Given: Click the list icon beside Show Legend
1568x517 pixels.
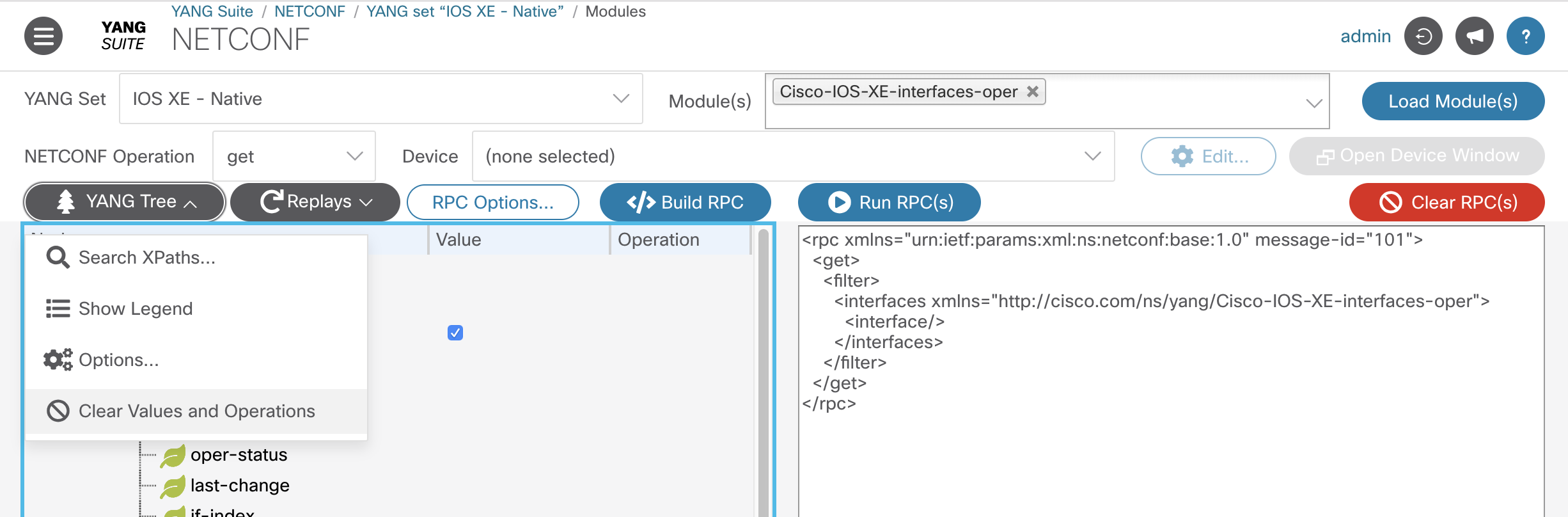Looking at the screenshot, I should click(58, 309).
